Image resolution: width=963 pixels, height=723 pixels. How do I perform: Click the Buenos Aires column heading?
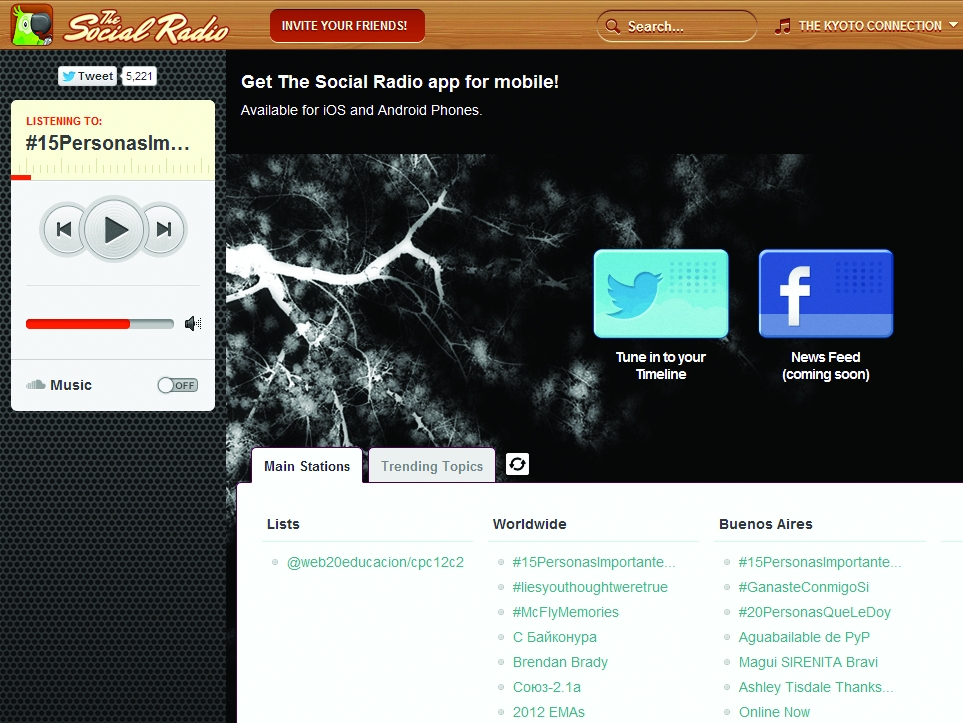pyautogui.click(x=765, y=524)
